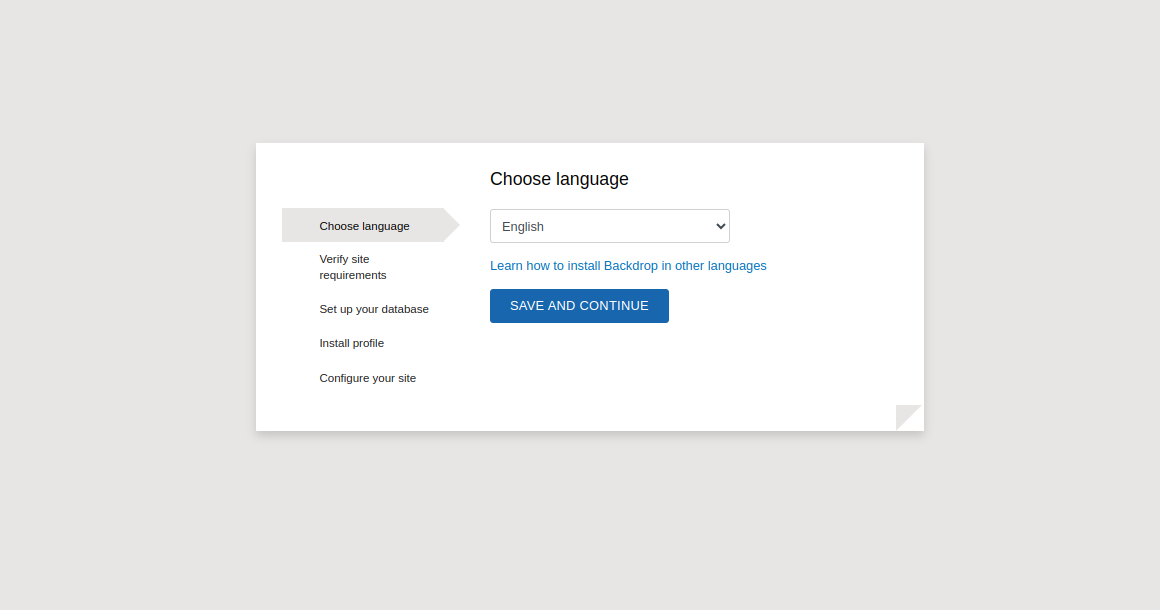
Task: Select the Choose language step in the sidebar
Action: [x=364, y=226]
